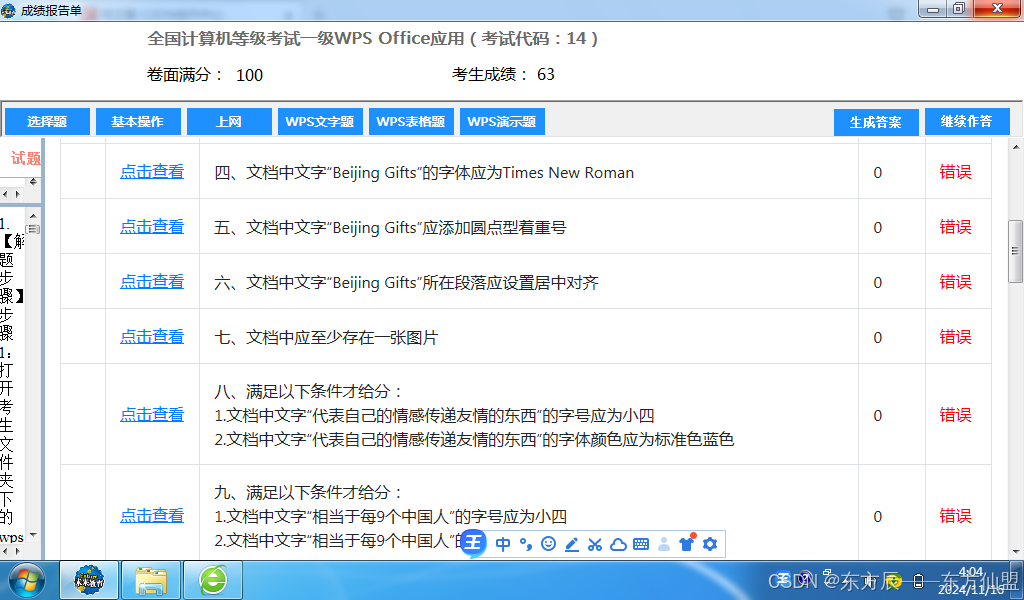Viewport: 1024px width, 600px height.
Task: Open 点击查看 link for item 八 conditions
Action: tap(152, 414)
